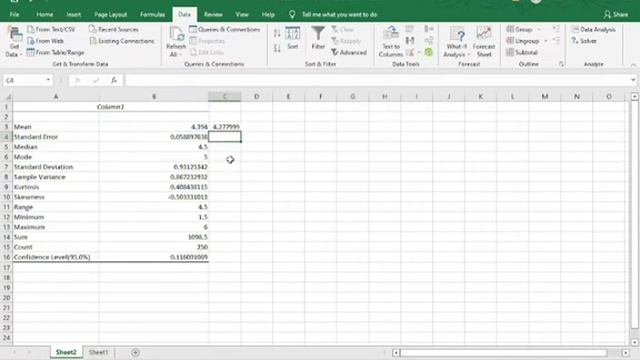Switch to the Insert tab
640x360 pixels.
(x=73, y=14)
